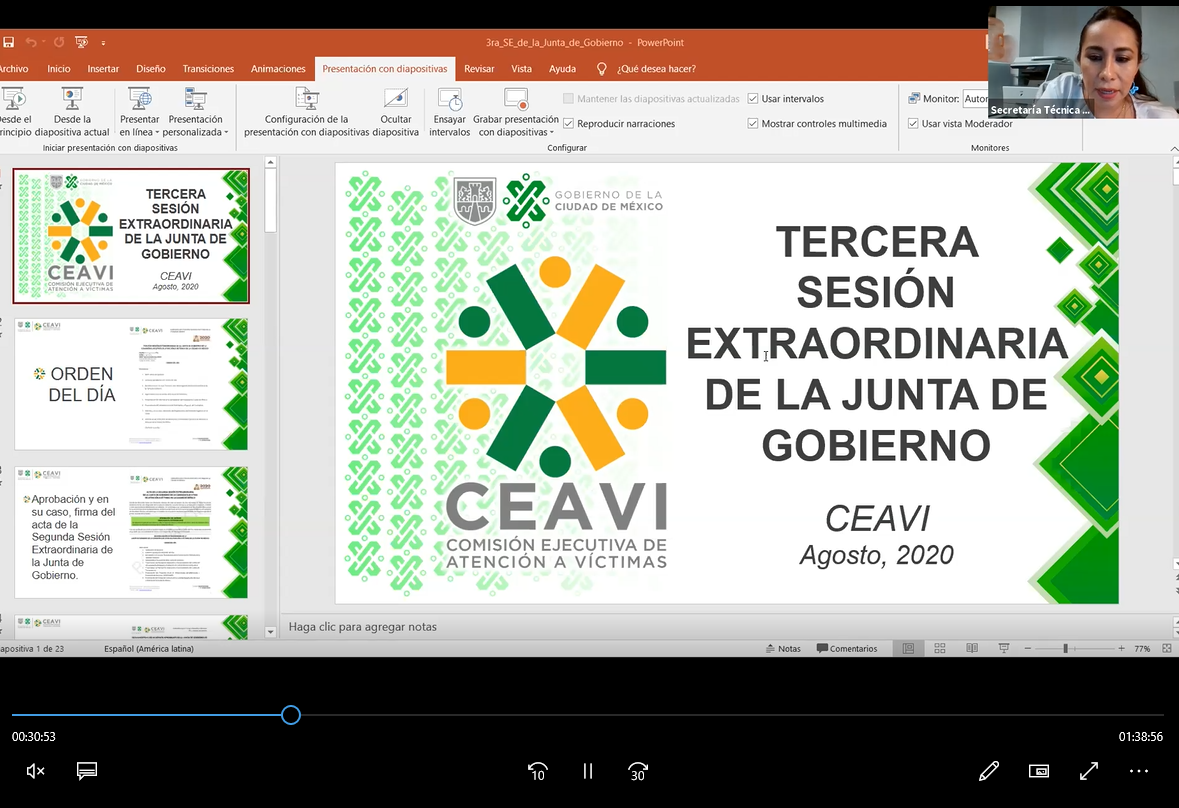This screenshot has height=808, width=1179.
Task: Switch to Animaciones tab
Action: point(278,68)
